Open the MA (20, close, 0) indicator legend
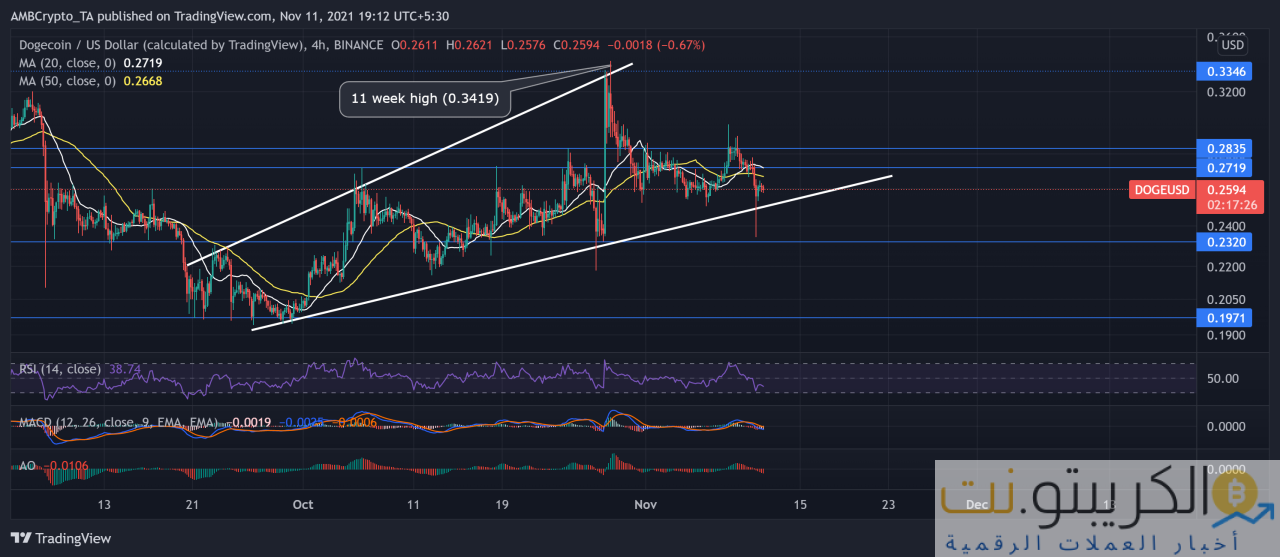1280x557 pixels. [x=67, y=62]
